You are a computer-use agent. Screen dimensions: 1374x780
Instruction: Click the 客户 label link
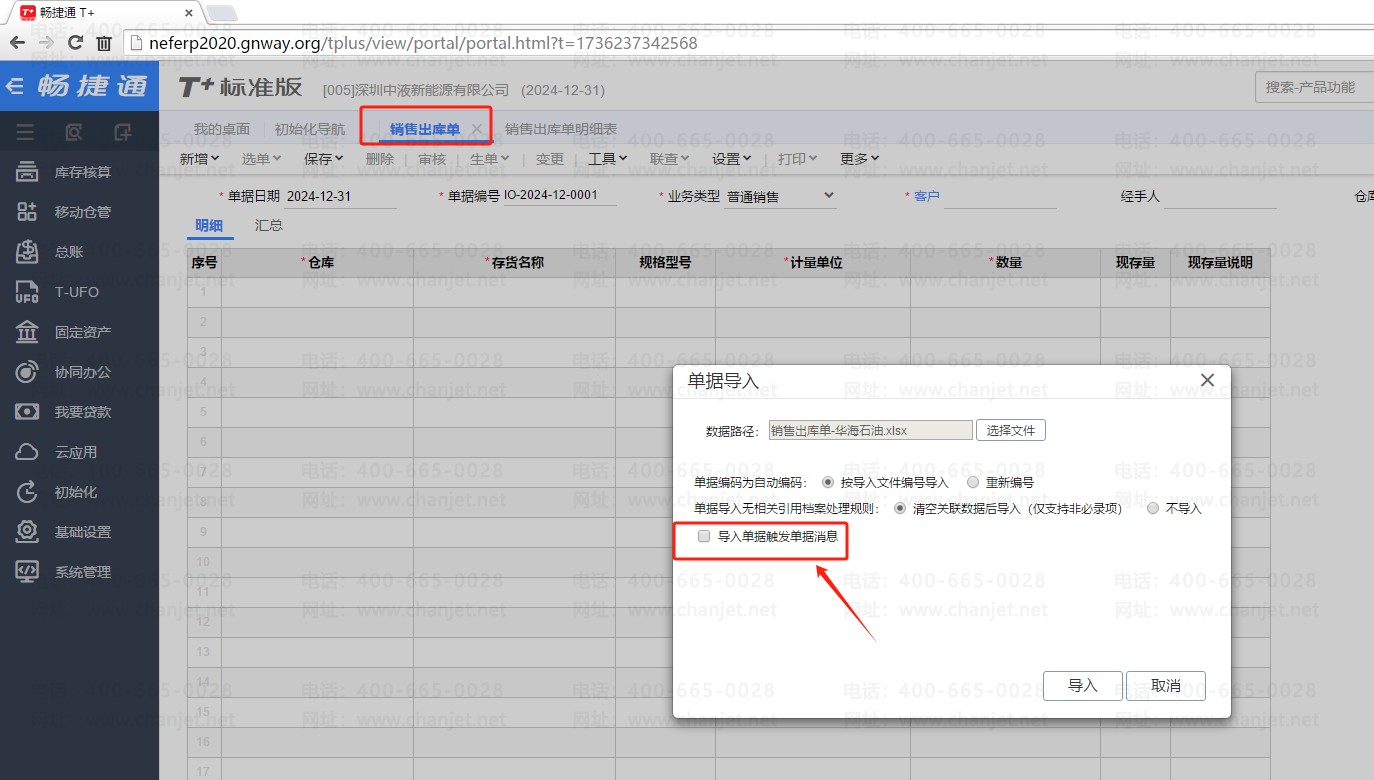pos(927,197)
